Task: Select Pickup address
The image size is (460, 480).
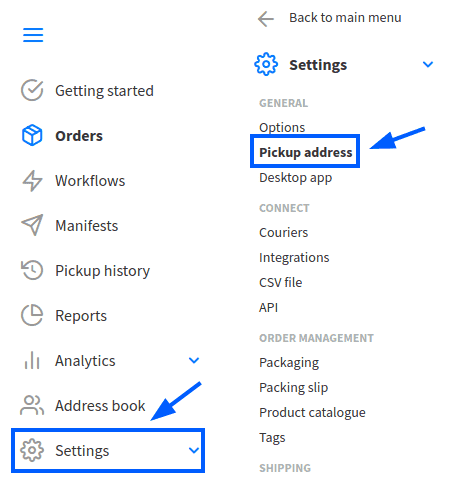Action: click(306, 152)
